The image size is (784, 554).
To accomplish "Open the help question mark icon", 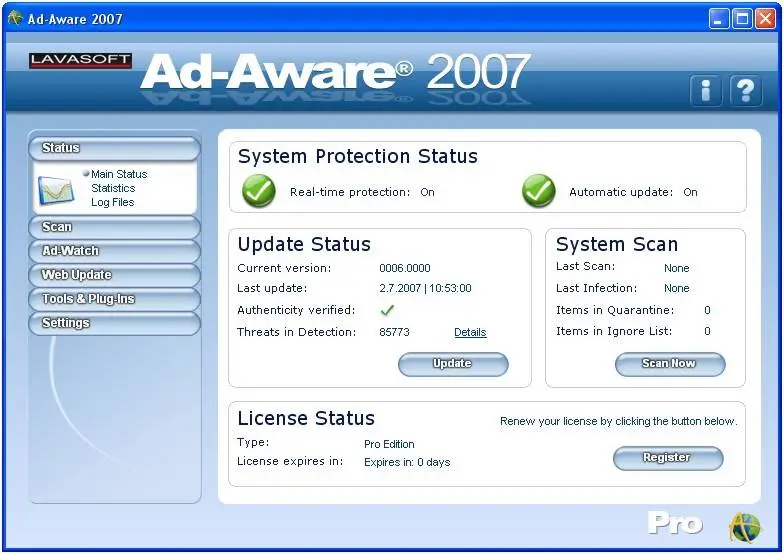I will point(745,90).
